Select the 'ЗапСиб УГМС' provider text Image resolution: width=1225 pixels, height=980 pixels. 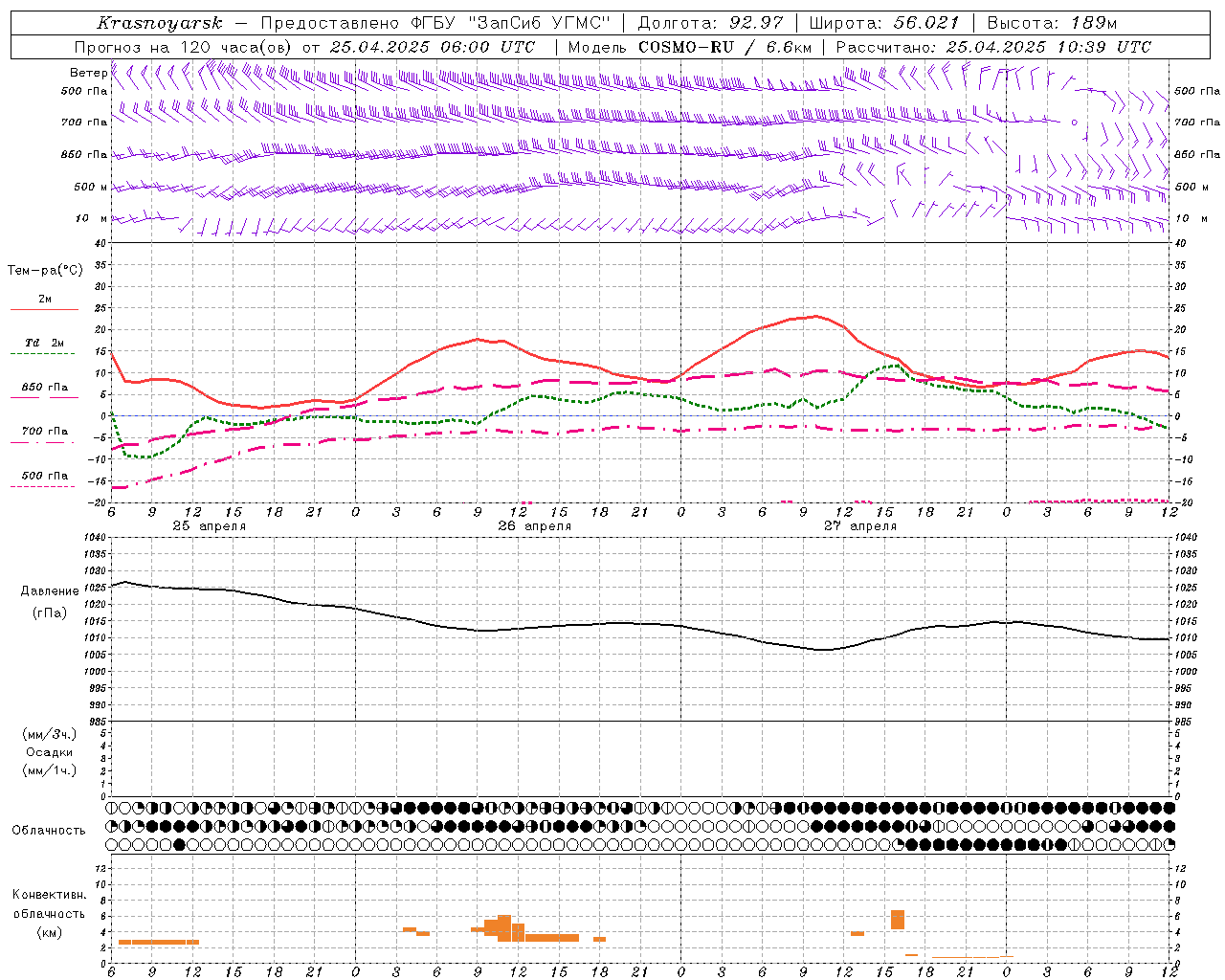pos(540,23)
